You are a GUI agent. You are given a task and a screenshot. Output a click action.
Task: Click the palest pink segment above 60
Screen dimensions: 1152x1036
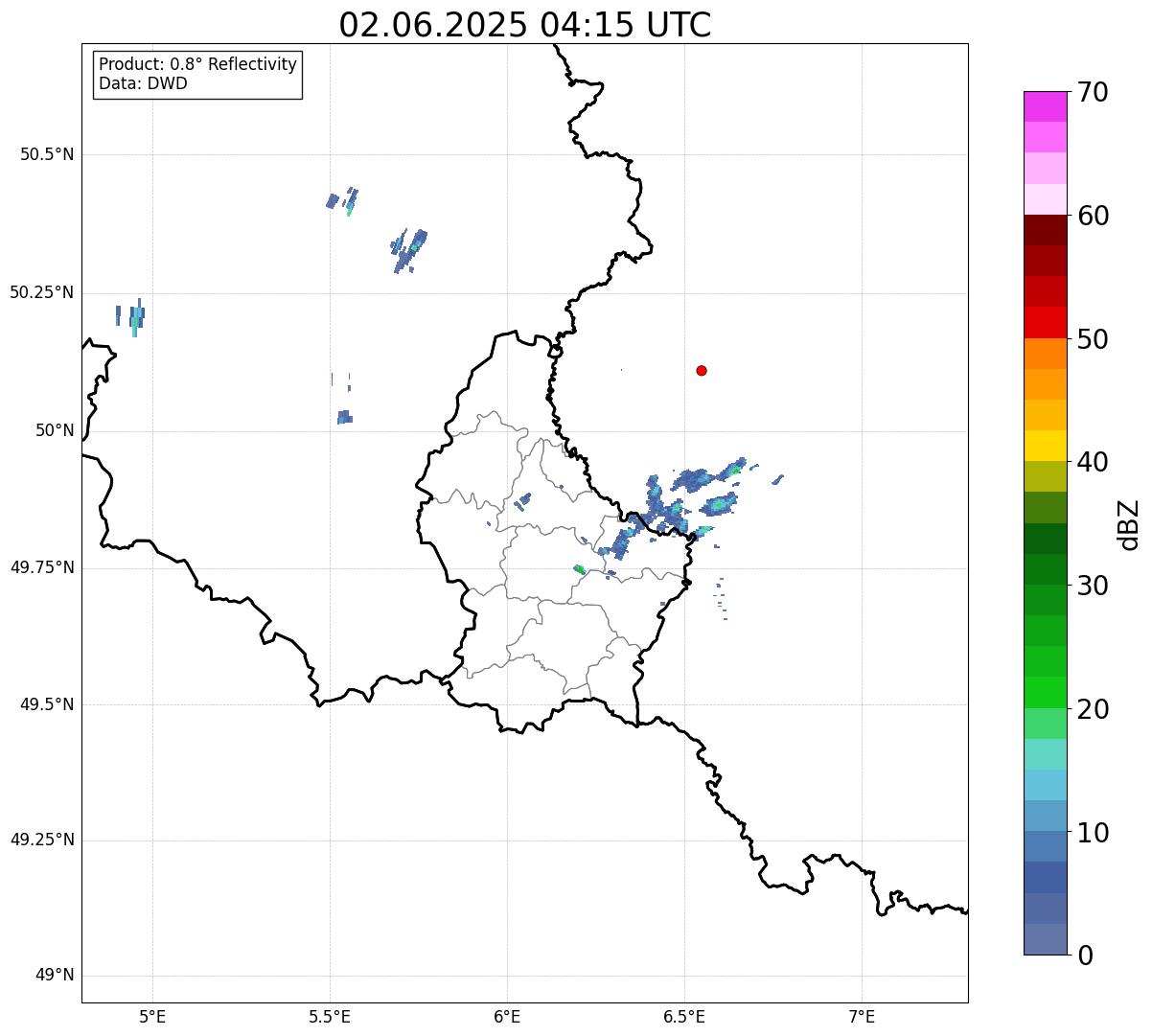1045,199
